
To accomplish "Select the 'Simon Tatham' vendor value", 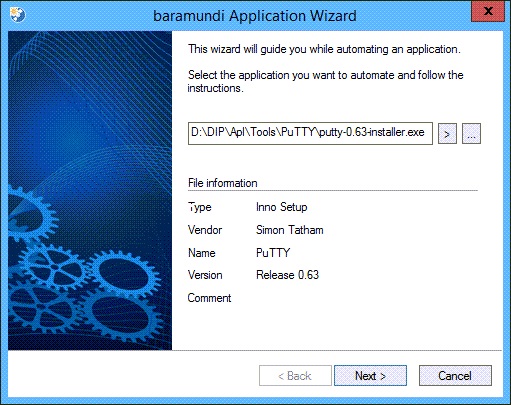I will click(x=290, y=230).
